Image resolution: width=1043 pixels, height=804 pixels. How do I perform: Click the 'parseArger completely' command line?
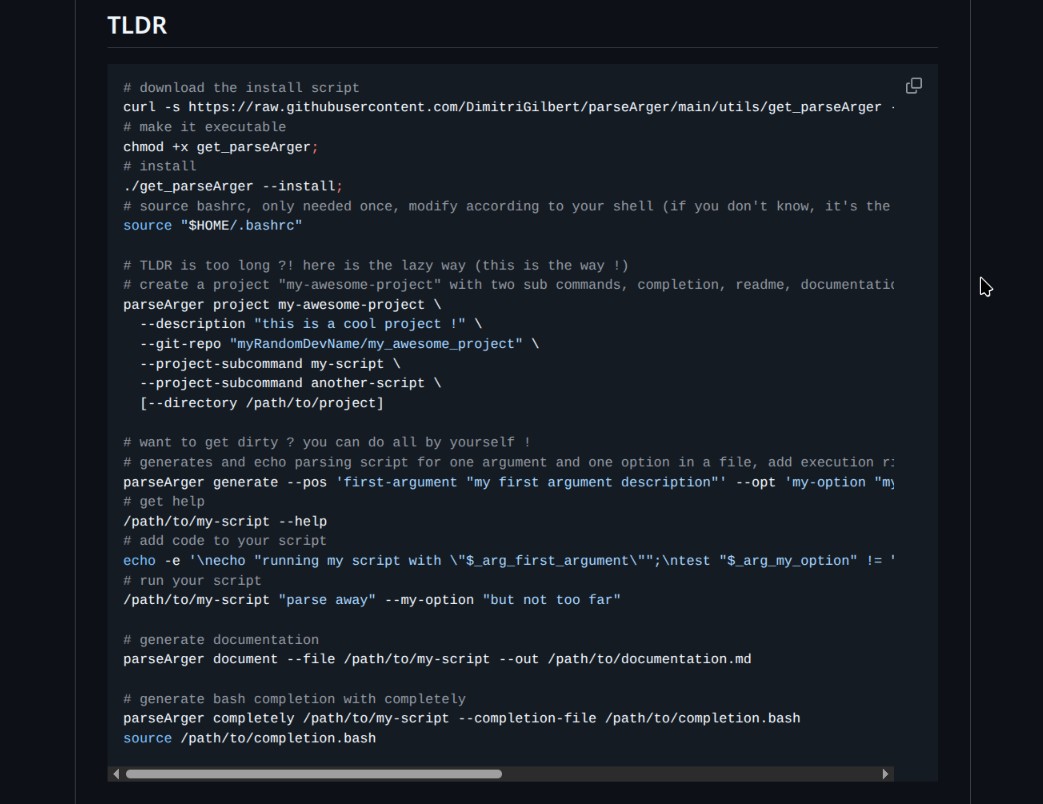pos(461,718)
